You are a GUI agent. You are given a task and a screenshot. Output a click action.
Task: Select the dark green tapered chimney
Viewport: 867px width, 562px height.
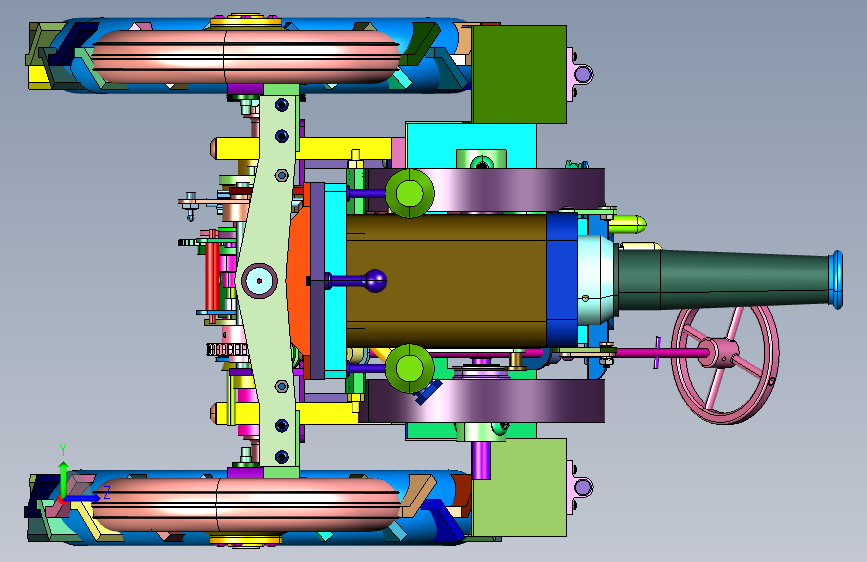pyautogui.click(x=724, y=279)
